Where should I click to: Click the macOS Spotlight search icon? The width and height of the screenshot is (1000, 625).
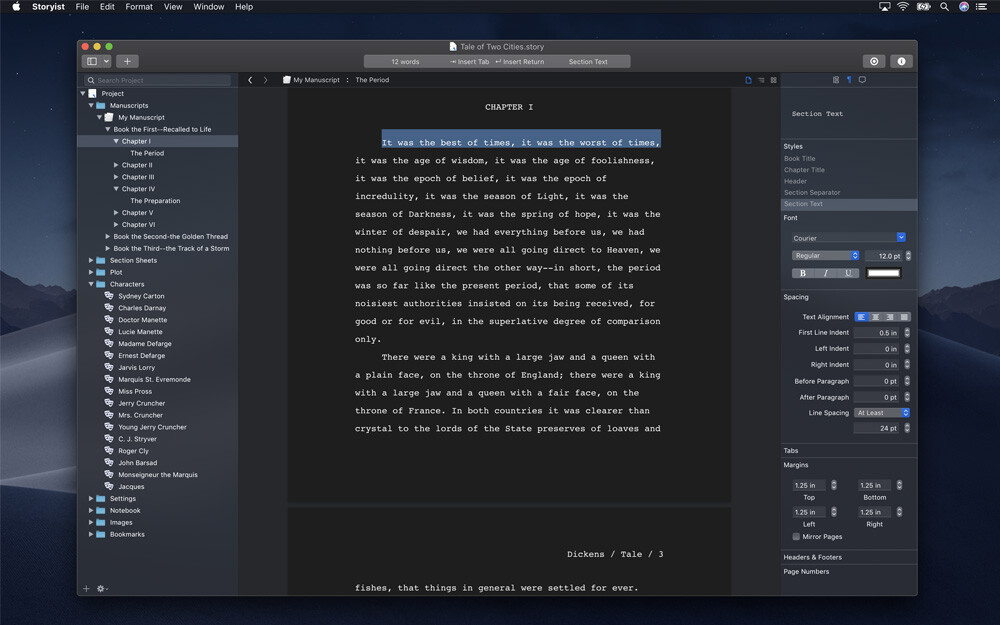pyautogui.click(x=944, y=6)
